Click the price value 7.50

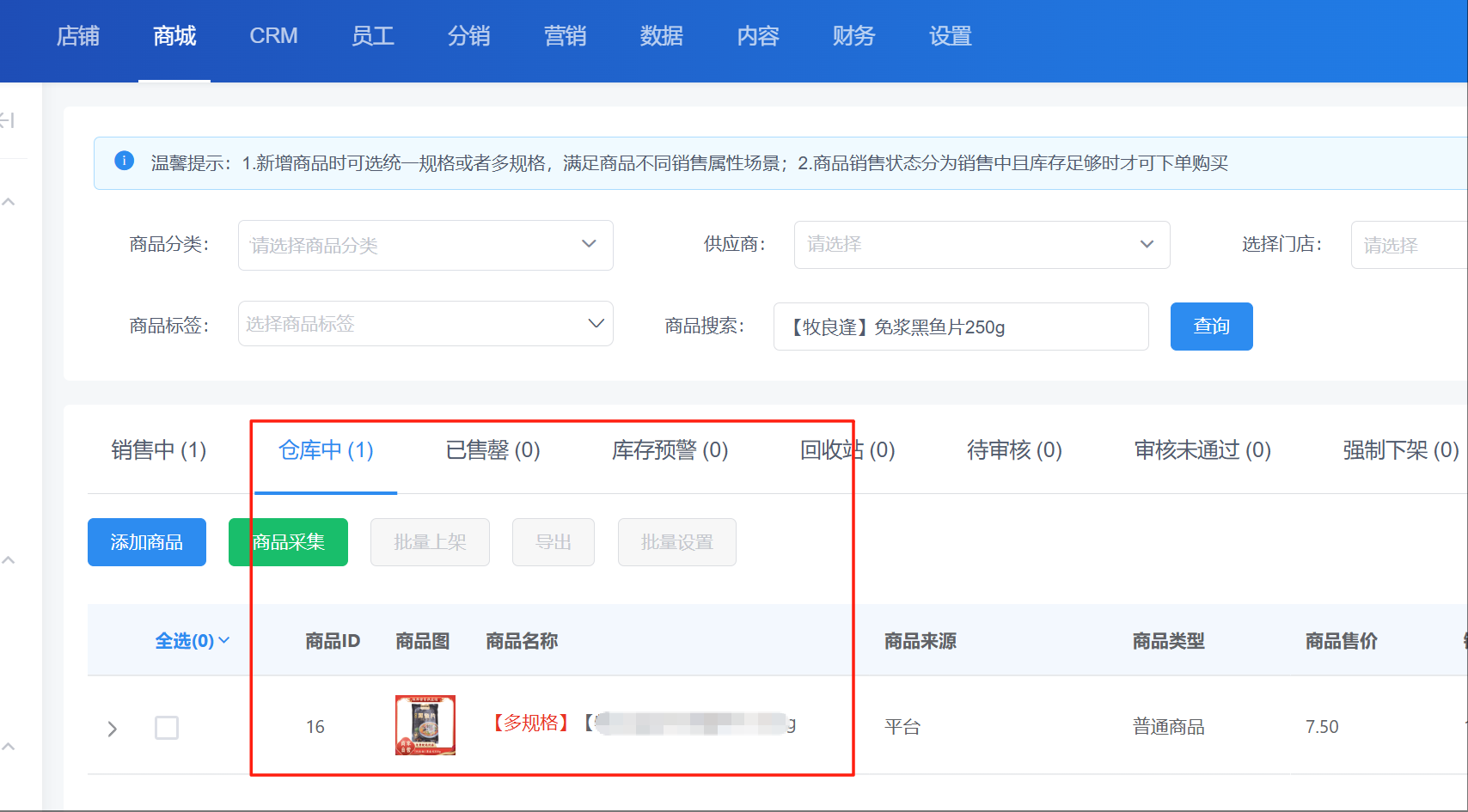1322,727
